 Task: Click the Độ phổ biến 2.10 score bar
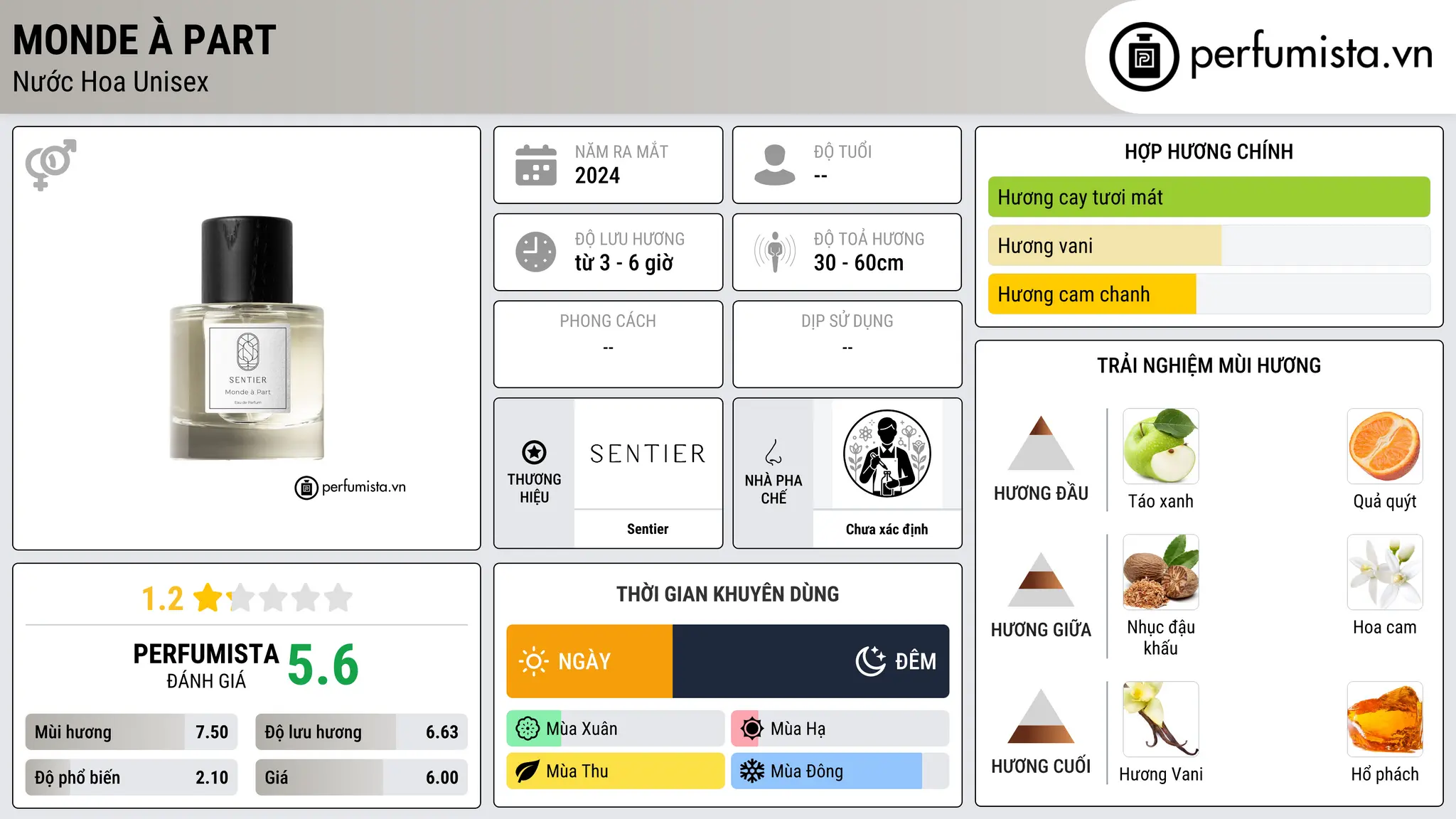(x=132, y=778)
